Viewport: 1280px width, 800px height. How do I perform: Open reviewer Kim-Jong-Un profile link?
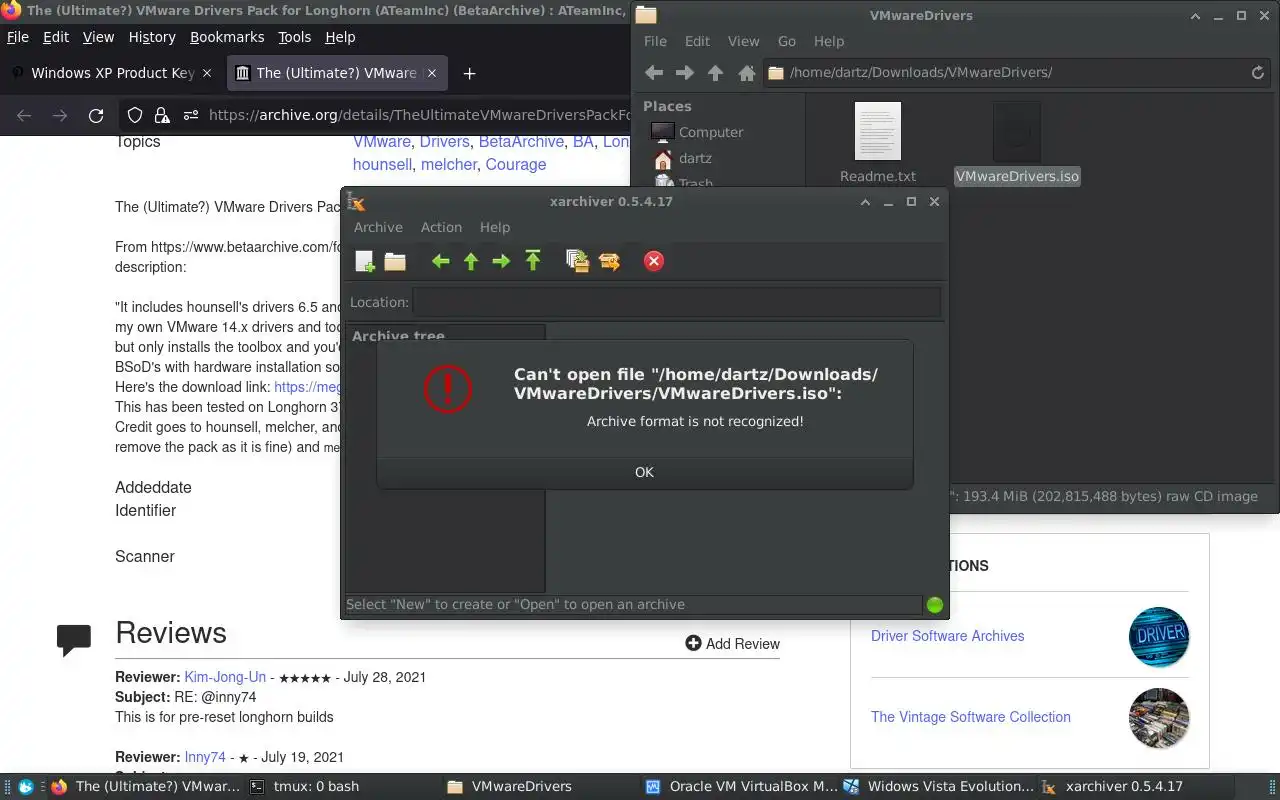[225, 677]
